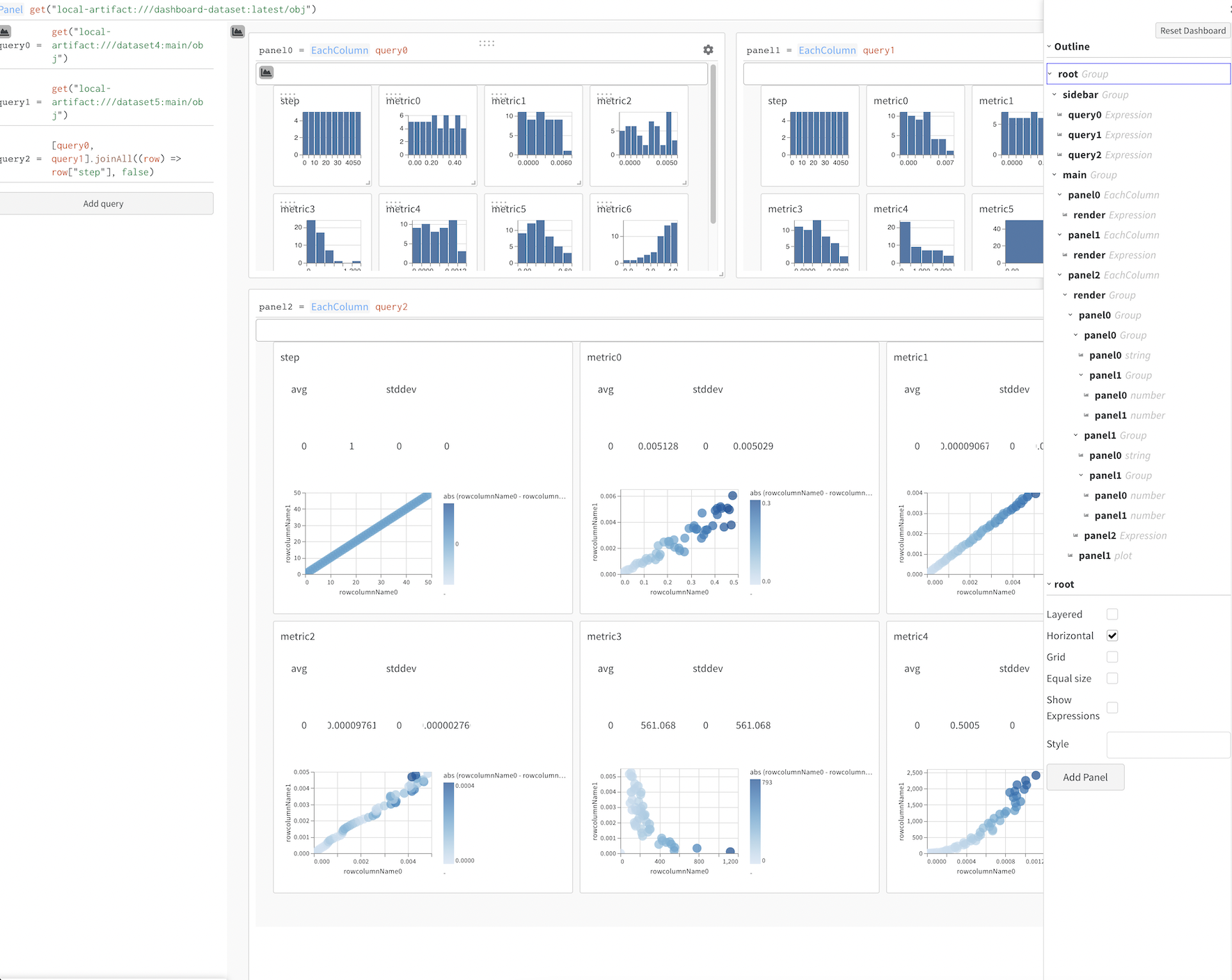Grab the drag dots on panel0 metric5 histogram
The height and width of the screenshot is (980, 1232).
(x=499, y=203)
